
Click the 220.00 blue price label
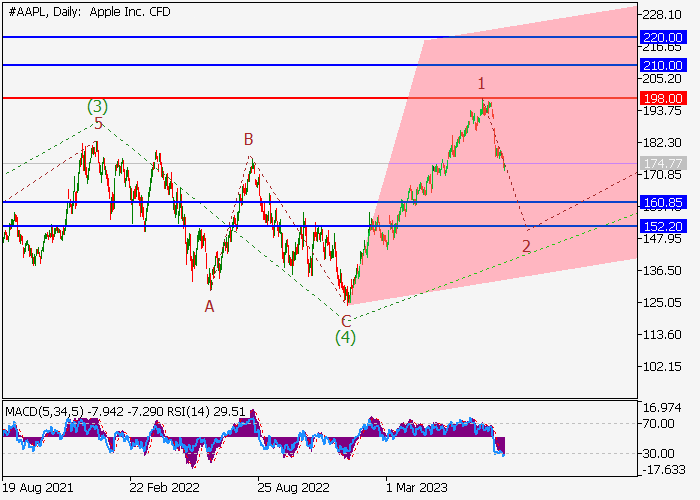[662, 37]
